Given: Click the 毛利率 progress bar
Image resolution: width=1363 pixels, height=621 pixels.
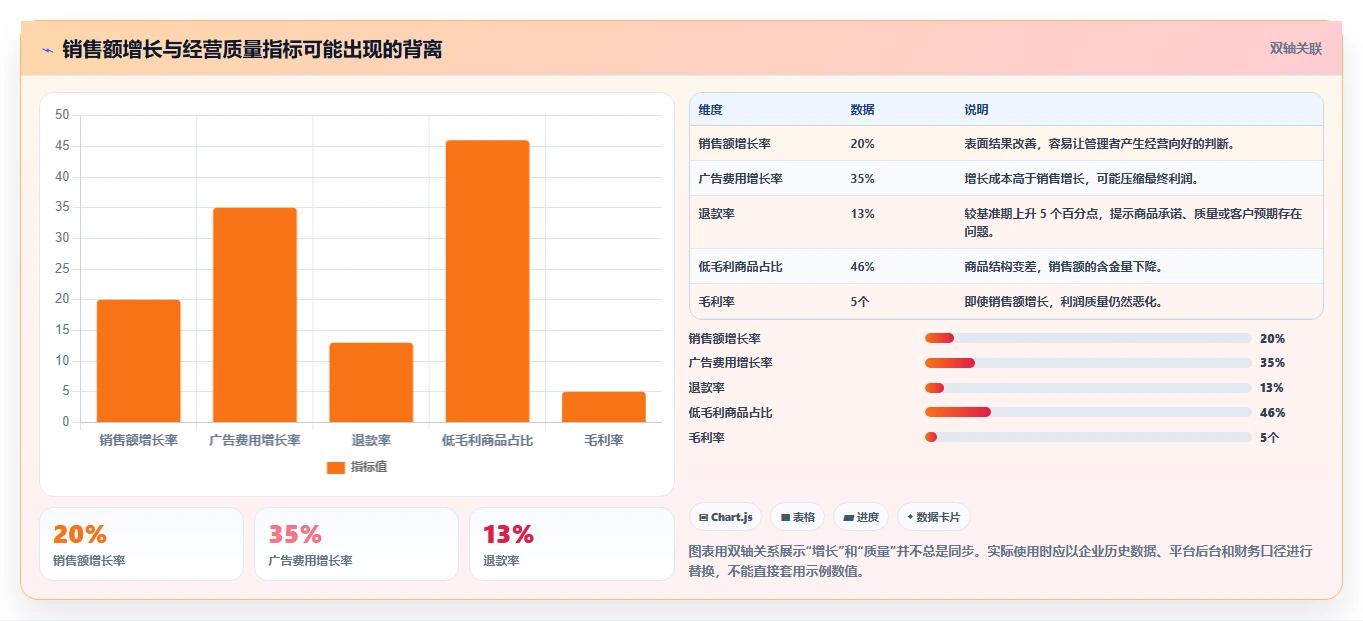Looking at the screenshot, I should click(x=1088, y=437).
